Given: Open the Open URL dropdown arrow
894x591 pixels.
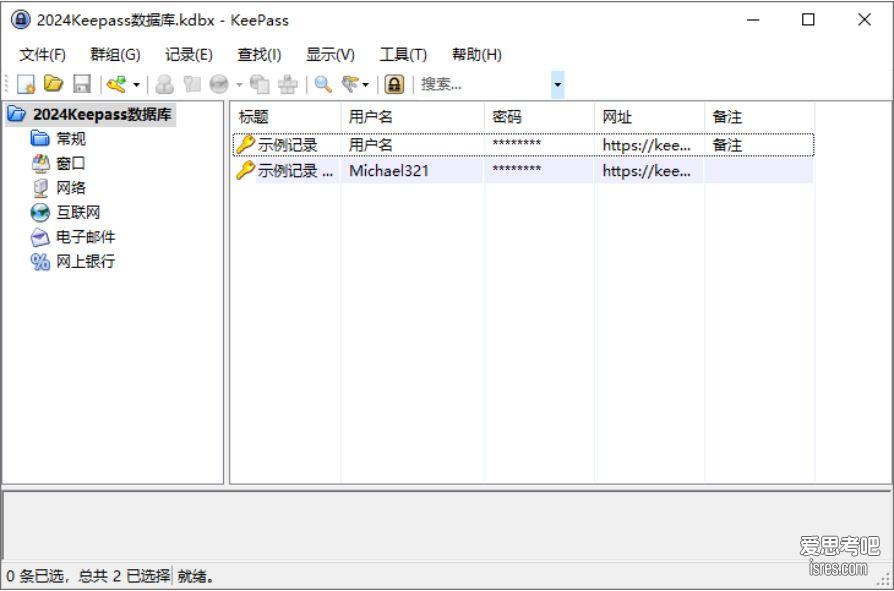Looking at the screenshot, I should pos(239,85).
